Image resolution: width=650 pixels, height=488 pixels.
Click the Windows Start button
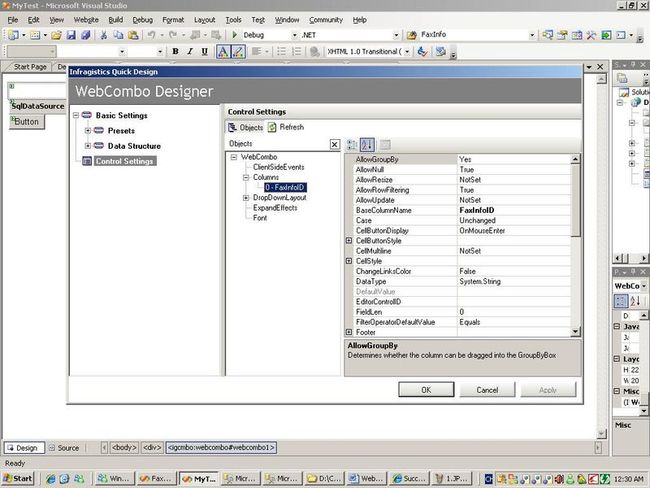coord(18,478)
